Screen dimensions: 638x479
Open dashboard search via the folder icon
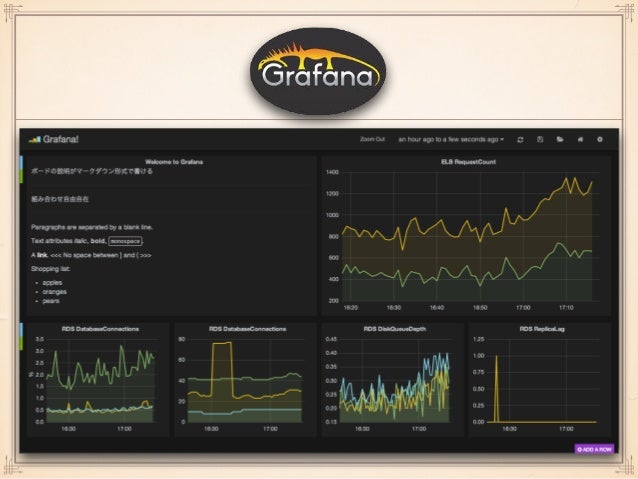click(x=560, y=140)
